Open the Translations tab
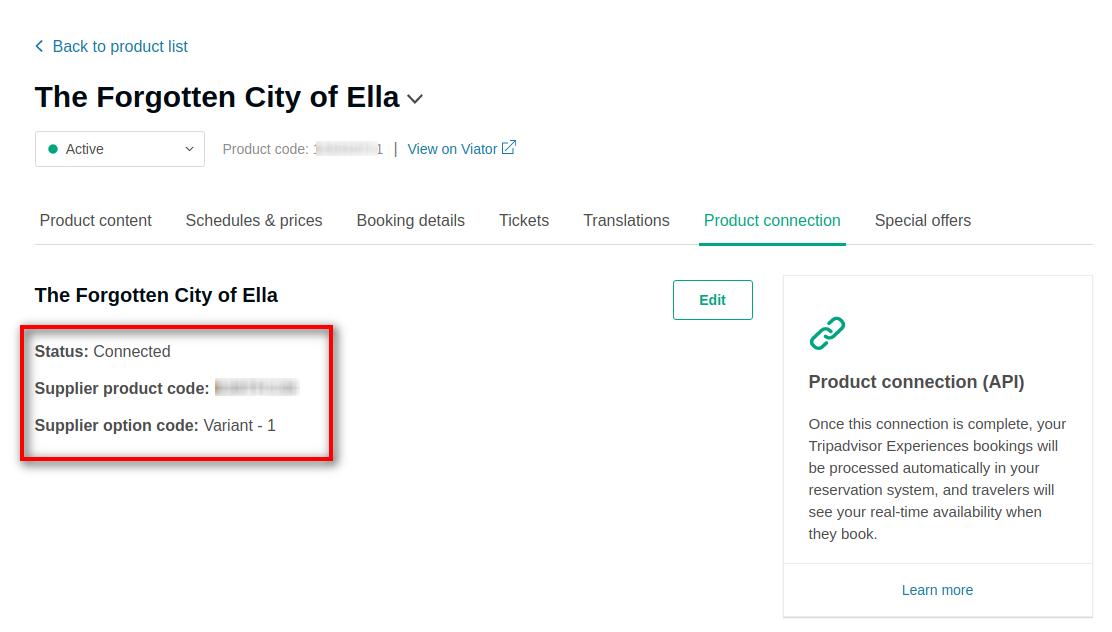Screen dimensions: 1112x632 point(626,220)
